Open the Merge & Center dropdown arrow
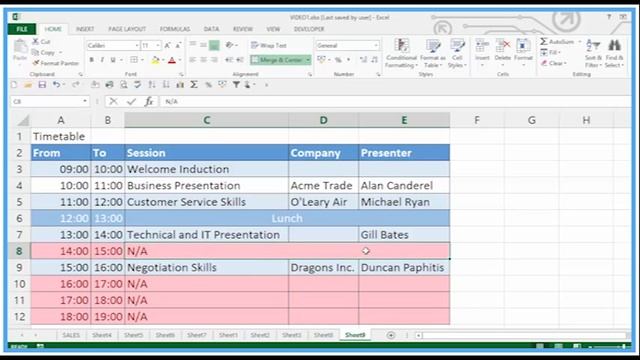The width and height of the screenshot is (640, 360). pyautogui.click(x=308, y=60)
